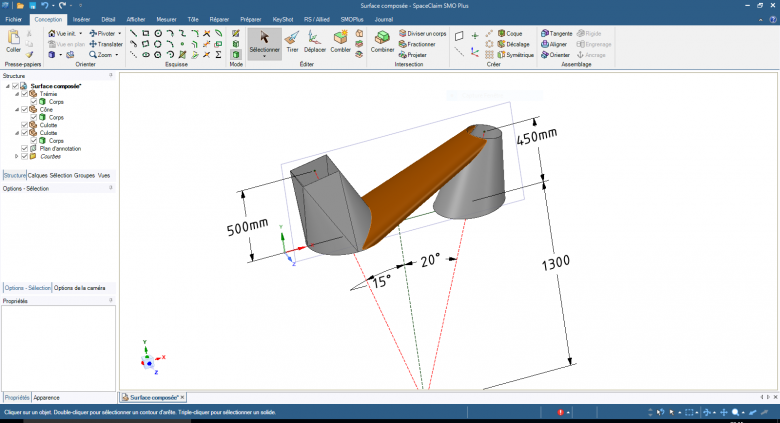Click the Diviser un corps tool
This screenshot has width=780, height=423.
click(x=423, y=33)
